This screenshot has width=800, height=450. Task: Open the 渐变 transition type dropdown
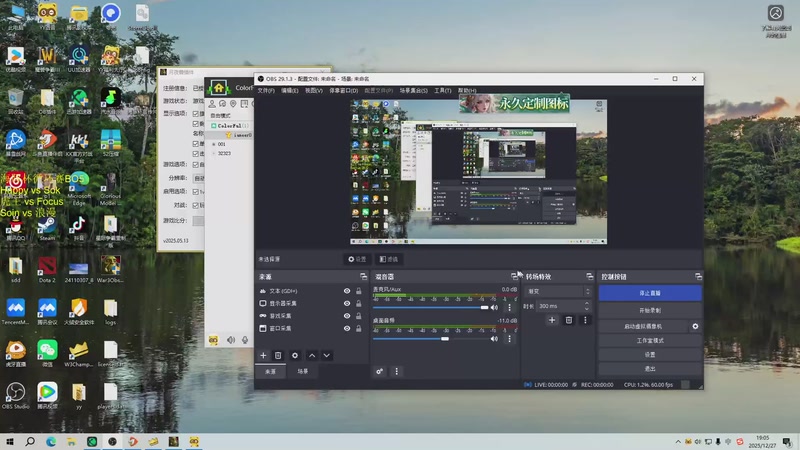coord(558,291)
